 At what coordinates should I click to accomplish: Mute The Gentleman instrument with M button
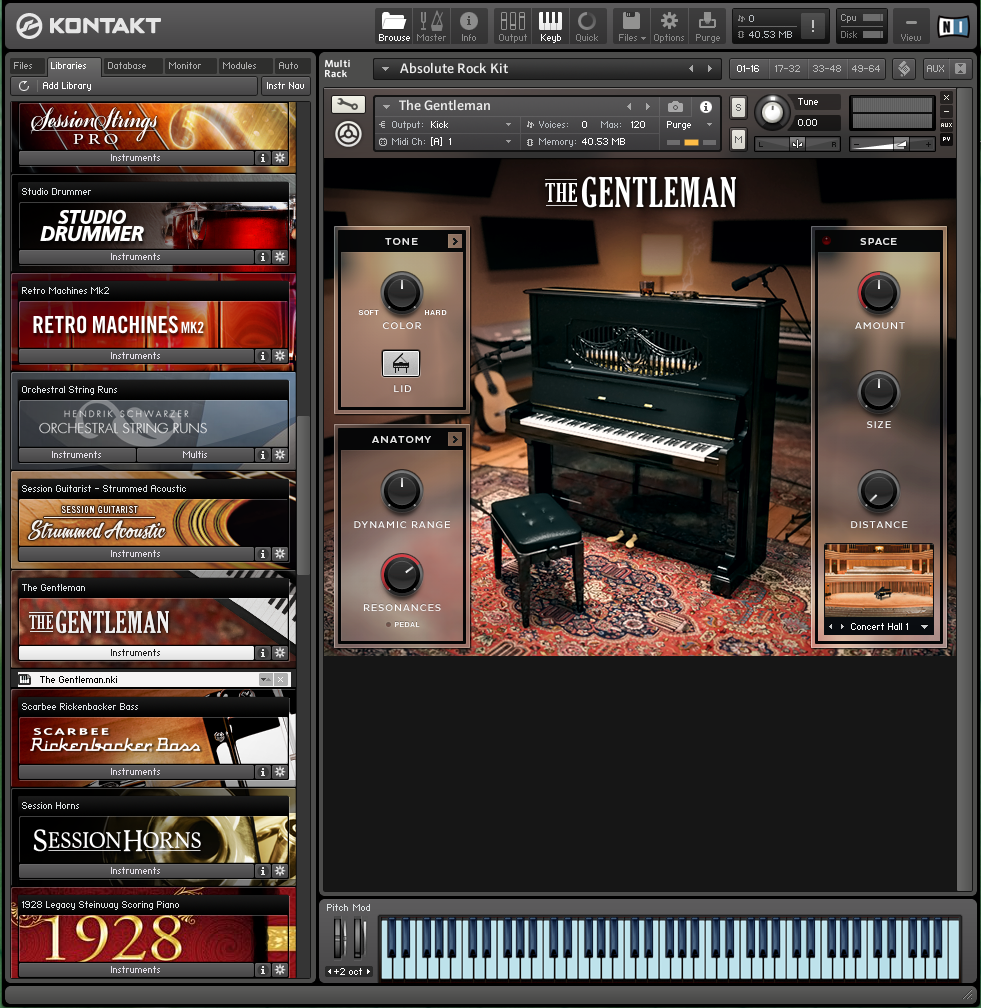click(x=738, y=139)
